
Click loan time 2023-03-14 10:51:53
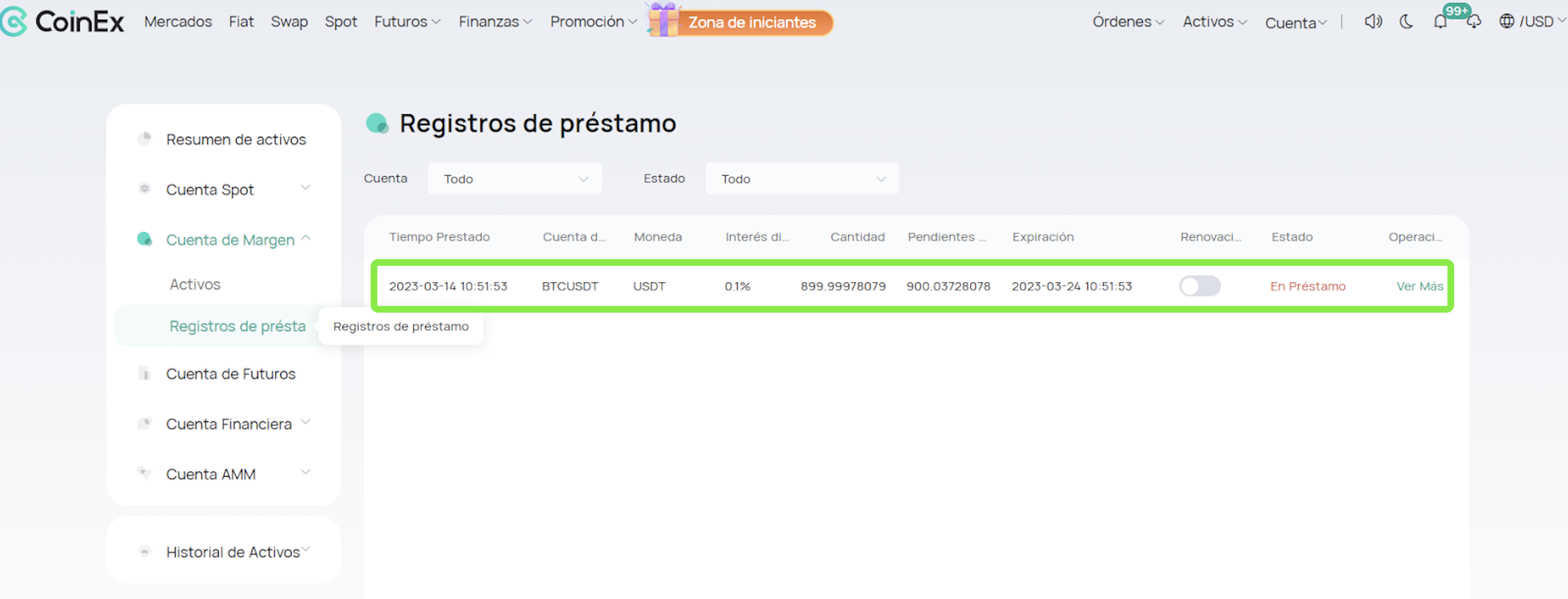point(448,286)
